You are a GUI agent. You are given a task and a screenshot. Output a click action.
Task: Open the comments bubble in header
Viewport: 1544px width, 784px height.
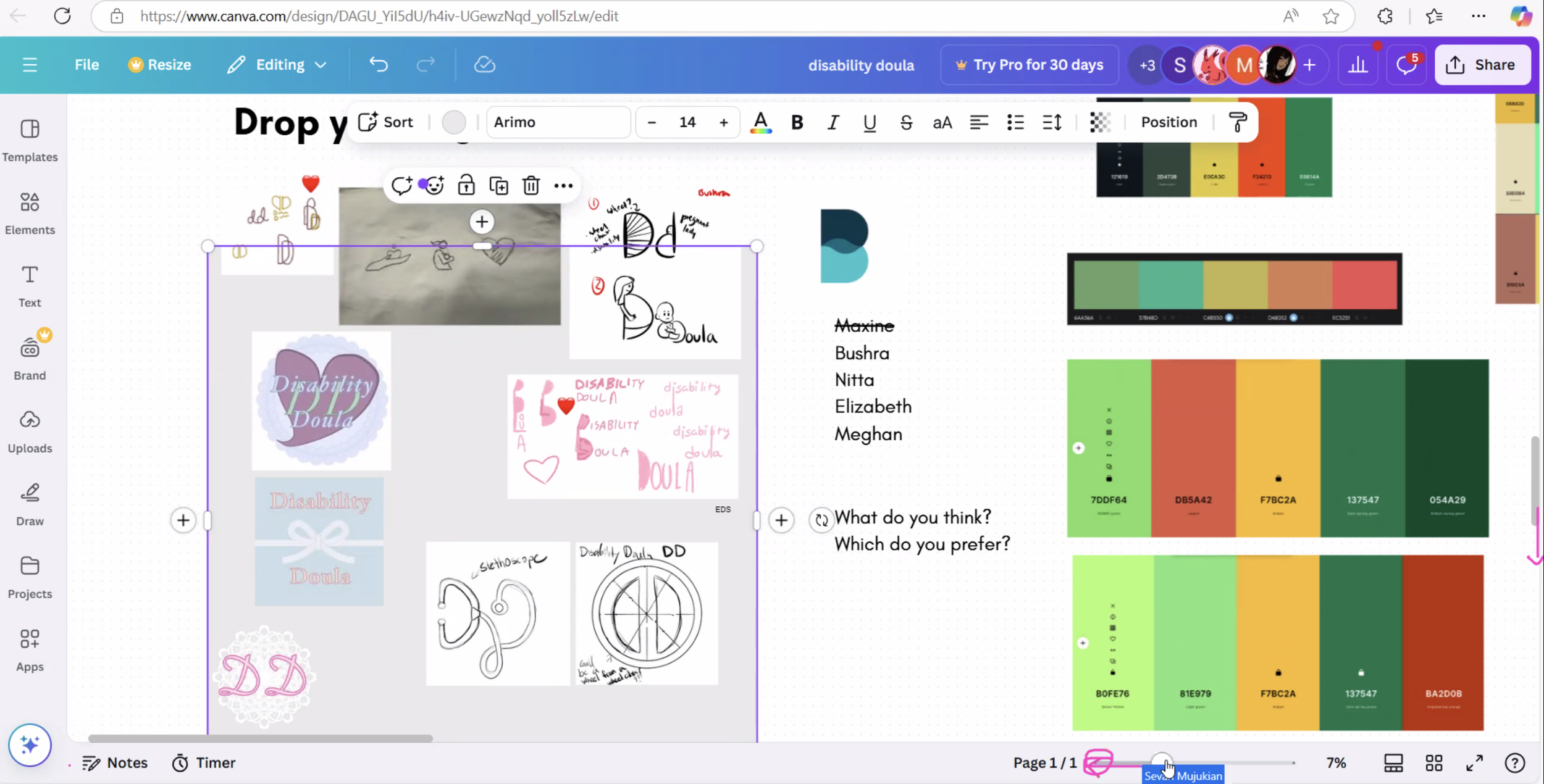pos(1406,65)
